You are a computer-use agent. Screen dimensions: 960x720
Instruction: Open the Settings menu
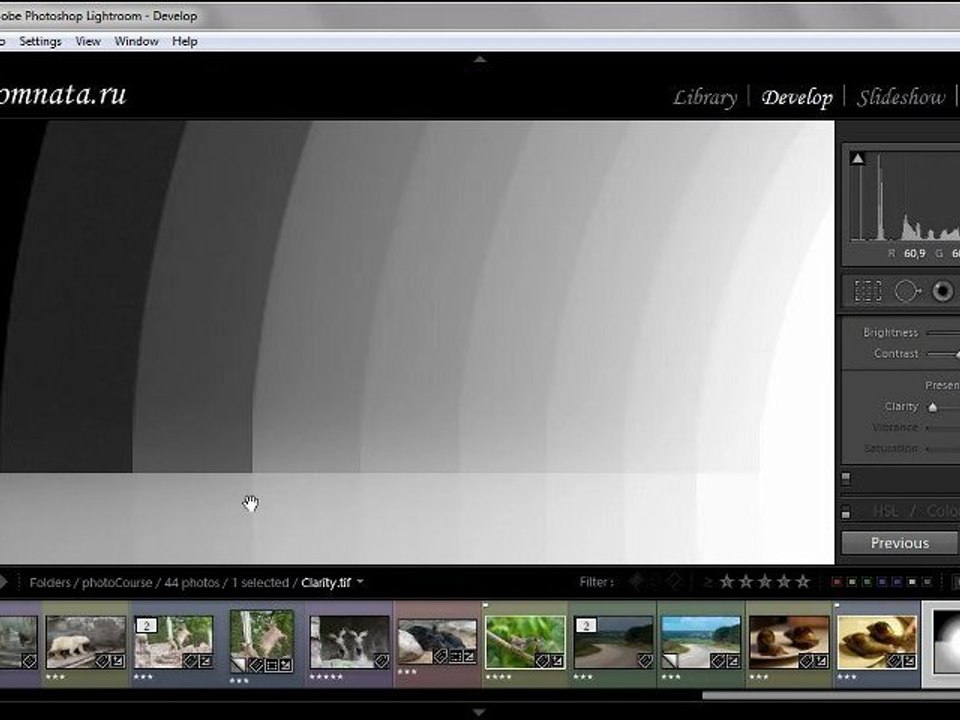pyautogui.click(x=40, y=41)
